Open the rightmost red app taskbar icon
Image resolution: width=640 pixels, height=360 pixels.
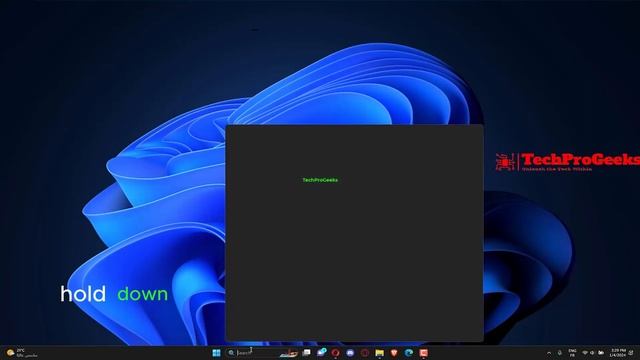click(423, 353)
